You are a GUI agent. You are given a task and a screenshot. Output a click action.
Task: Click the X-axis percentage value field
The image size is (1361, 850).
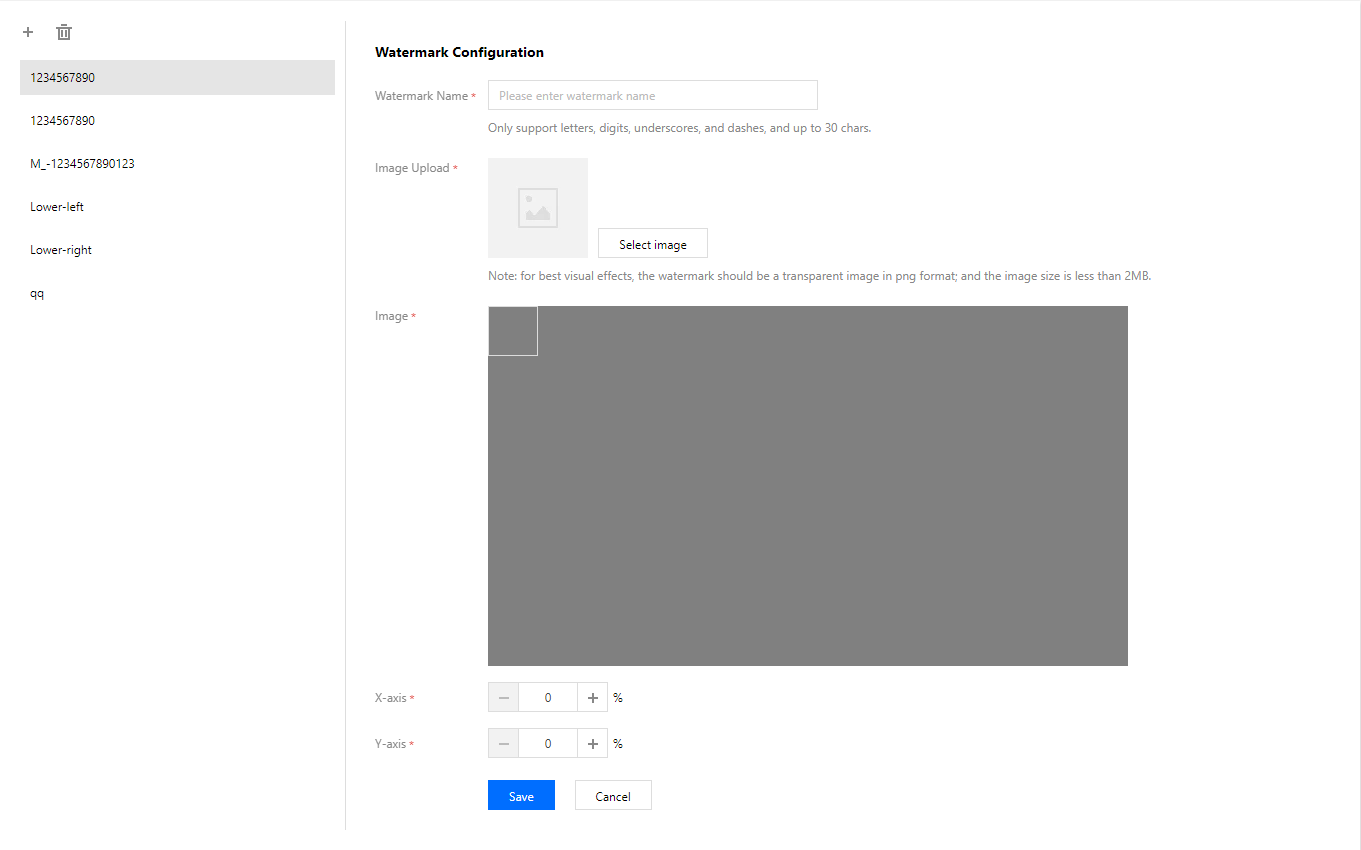pyautogui.click(x=548, y=697)
